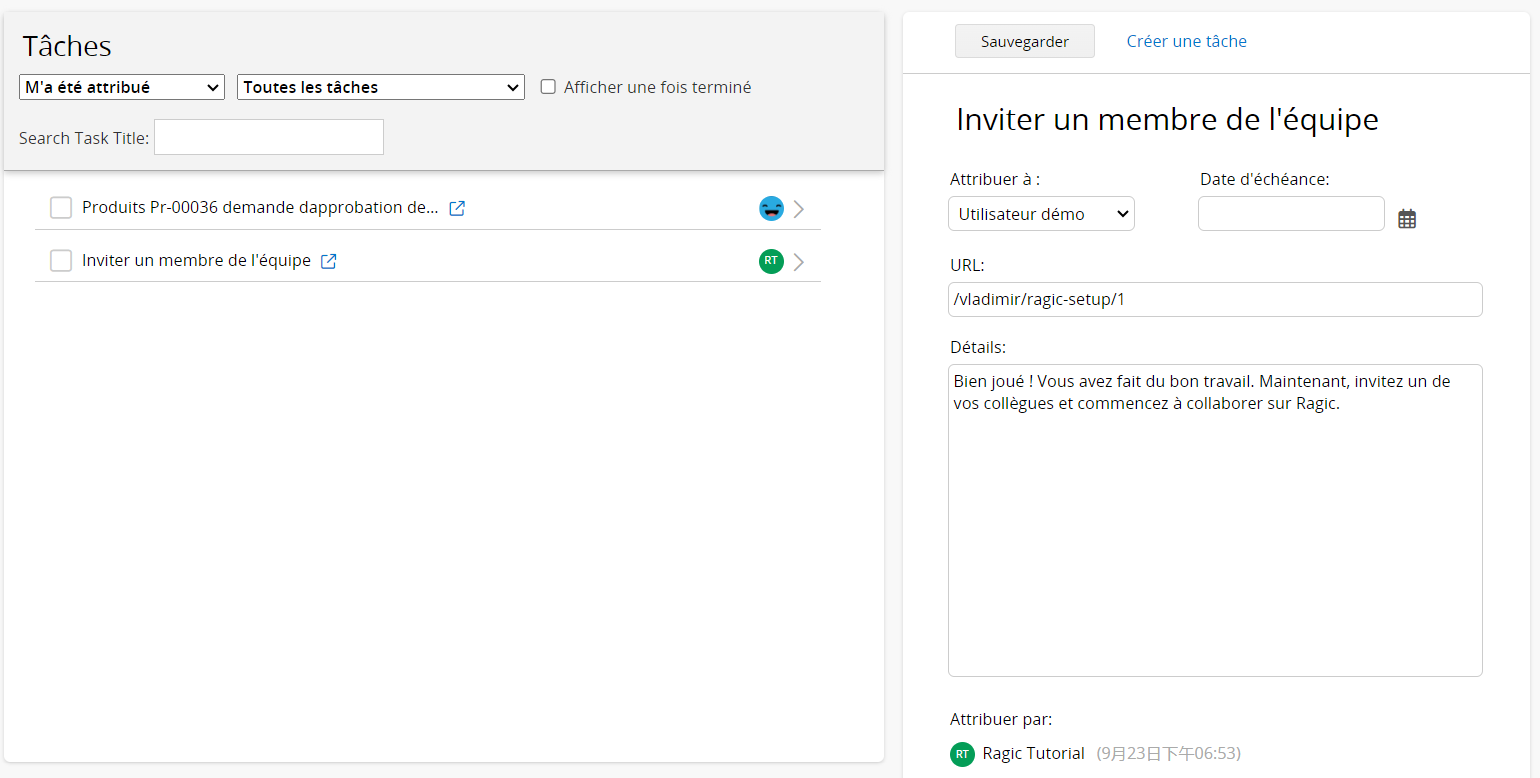
Task: Check the Produits Pr-00036 task checkbox
Action: pos(61,208)
